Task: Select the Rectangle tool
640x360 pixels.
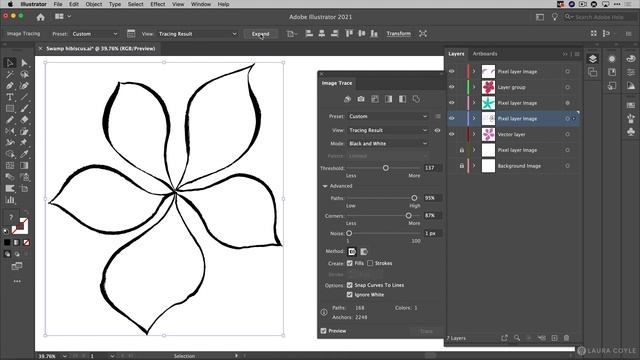Action: coord(10,109)
